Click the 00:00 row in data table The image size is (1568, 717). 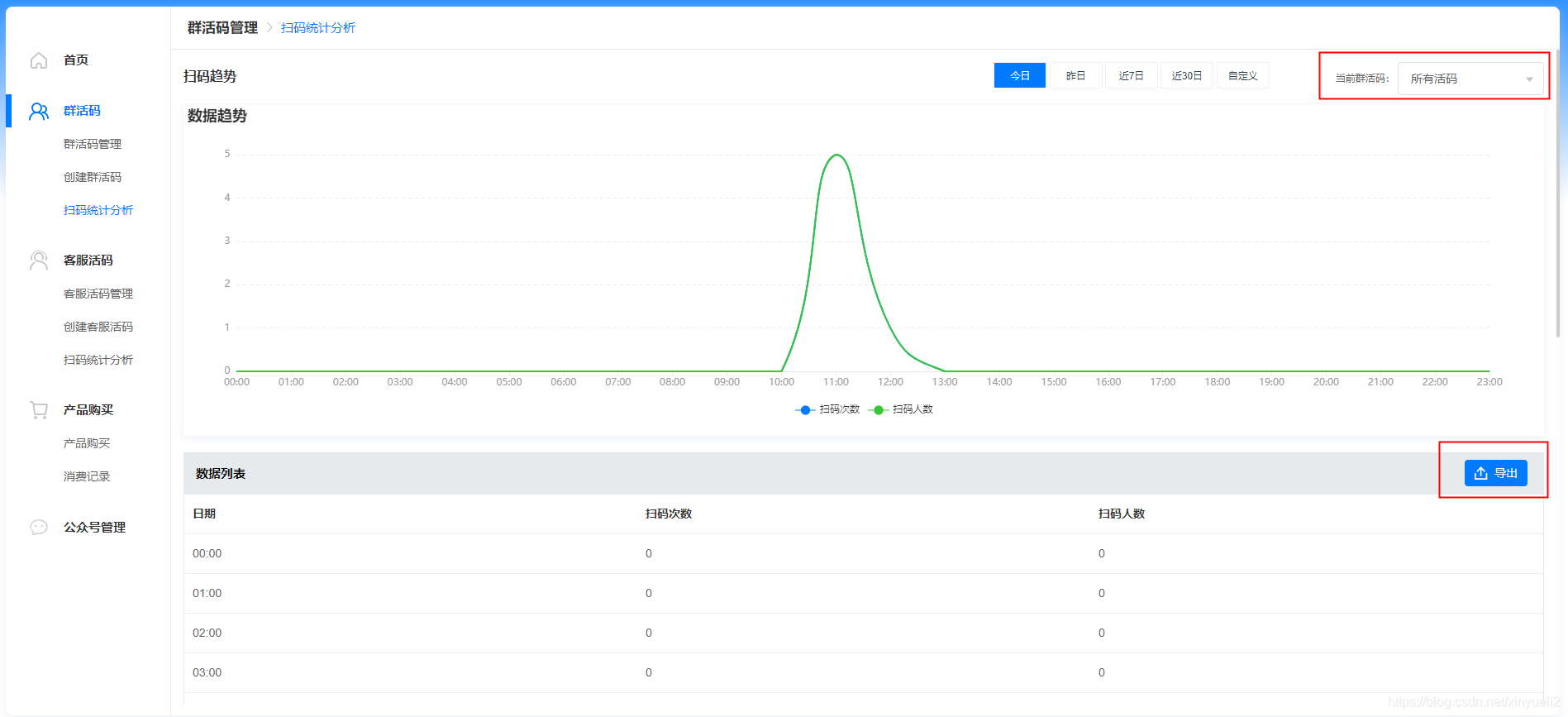click(x=863, y=553)
